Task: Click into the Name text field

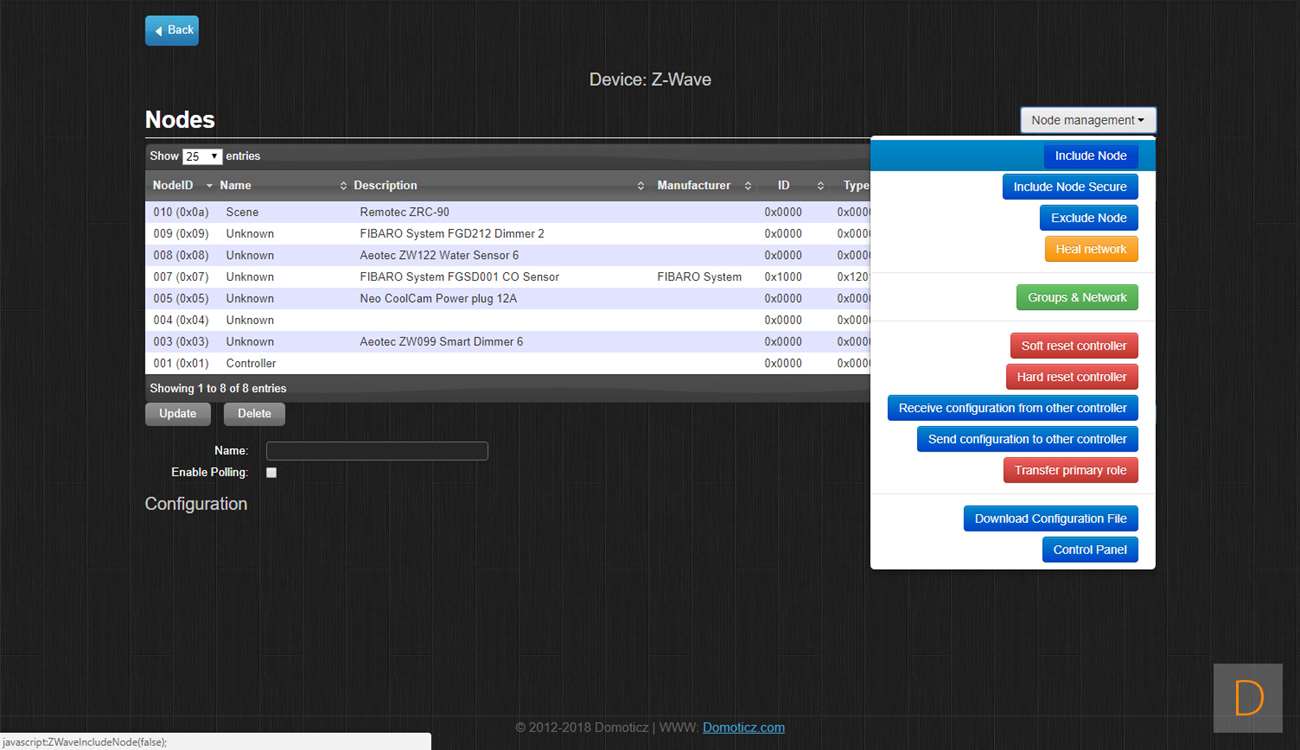Action: click(x=377, y=451)
